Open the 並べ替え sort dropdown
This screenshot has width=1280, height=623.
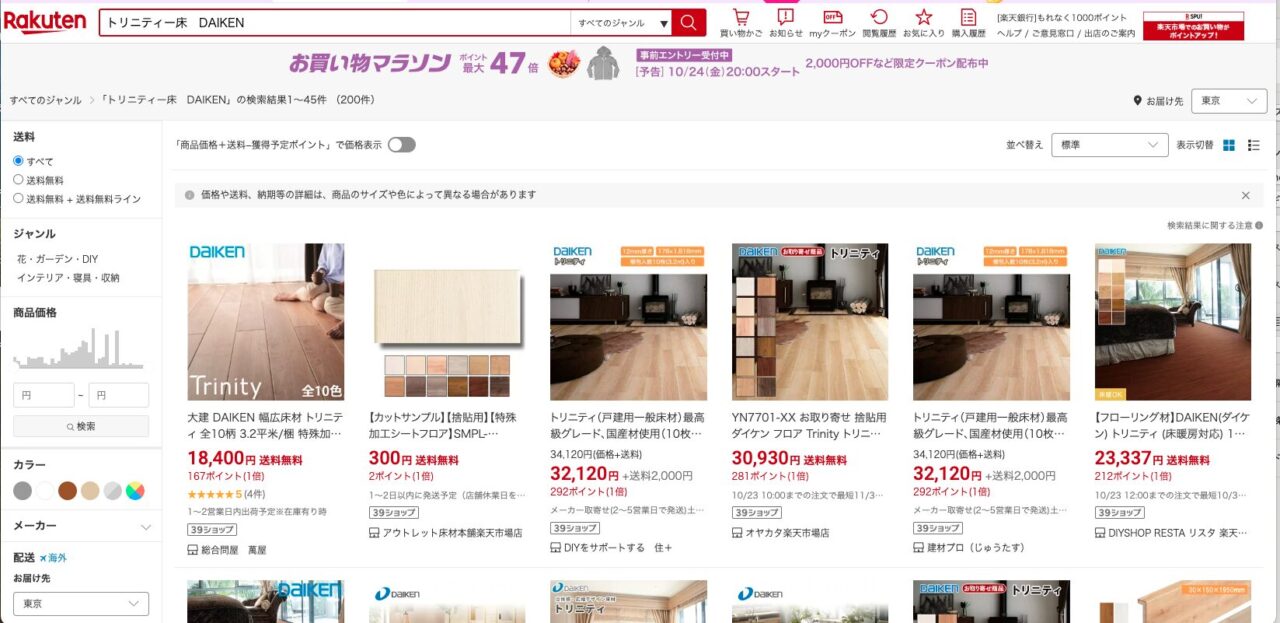click(x=1109, y=145)
